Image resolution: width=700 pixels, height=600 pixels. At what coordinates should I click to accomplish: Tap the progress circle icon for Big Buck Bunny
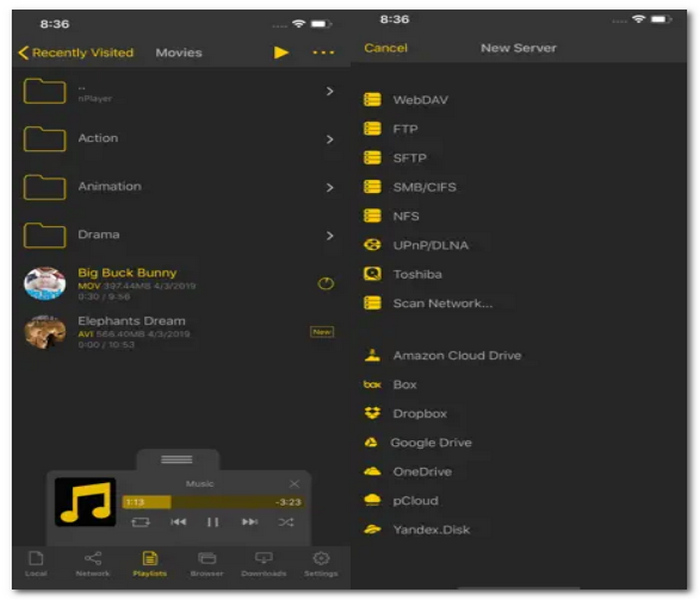[x=325, y=283]
